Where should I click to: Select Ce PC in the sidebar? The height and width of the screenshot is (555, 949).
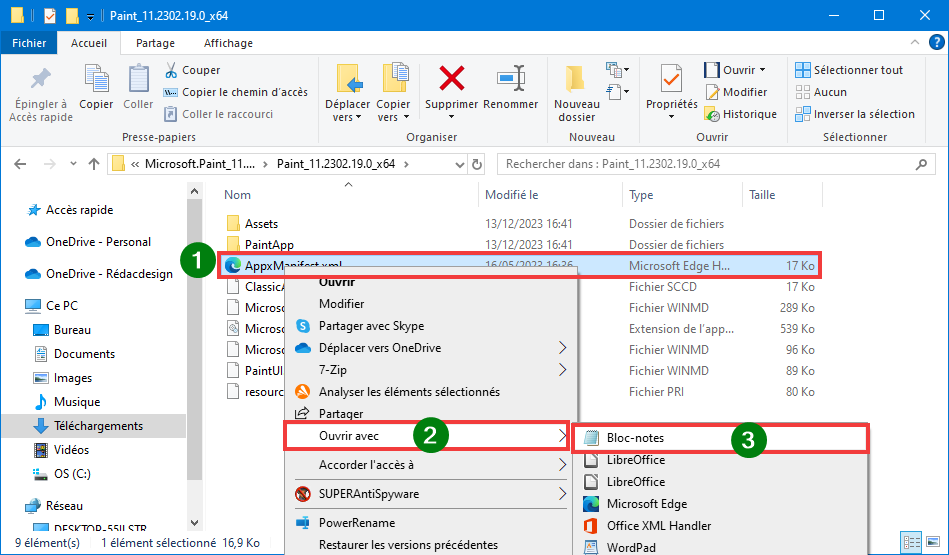62,306
